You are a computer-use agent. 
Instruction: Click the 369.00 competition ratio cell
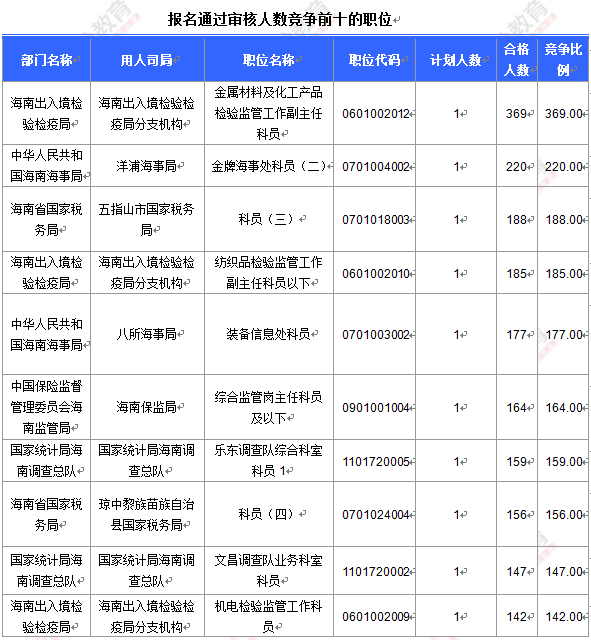[563, 113]
